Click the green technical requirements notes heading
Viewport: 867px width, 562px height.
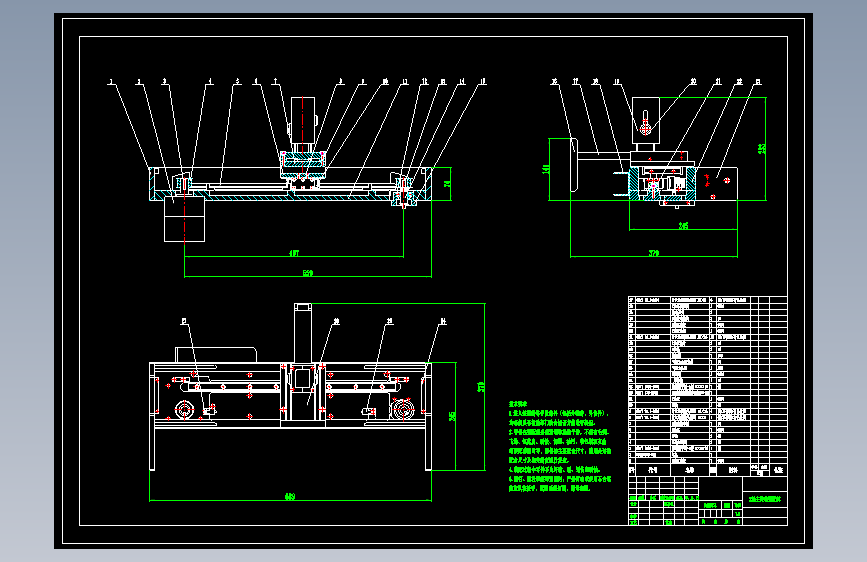pos(518,404)
